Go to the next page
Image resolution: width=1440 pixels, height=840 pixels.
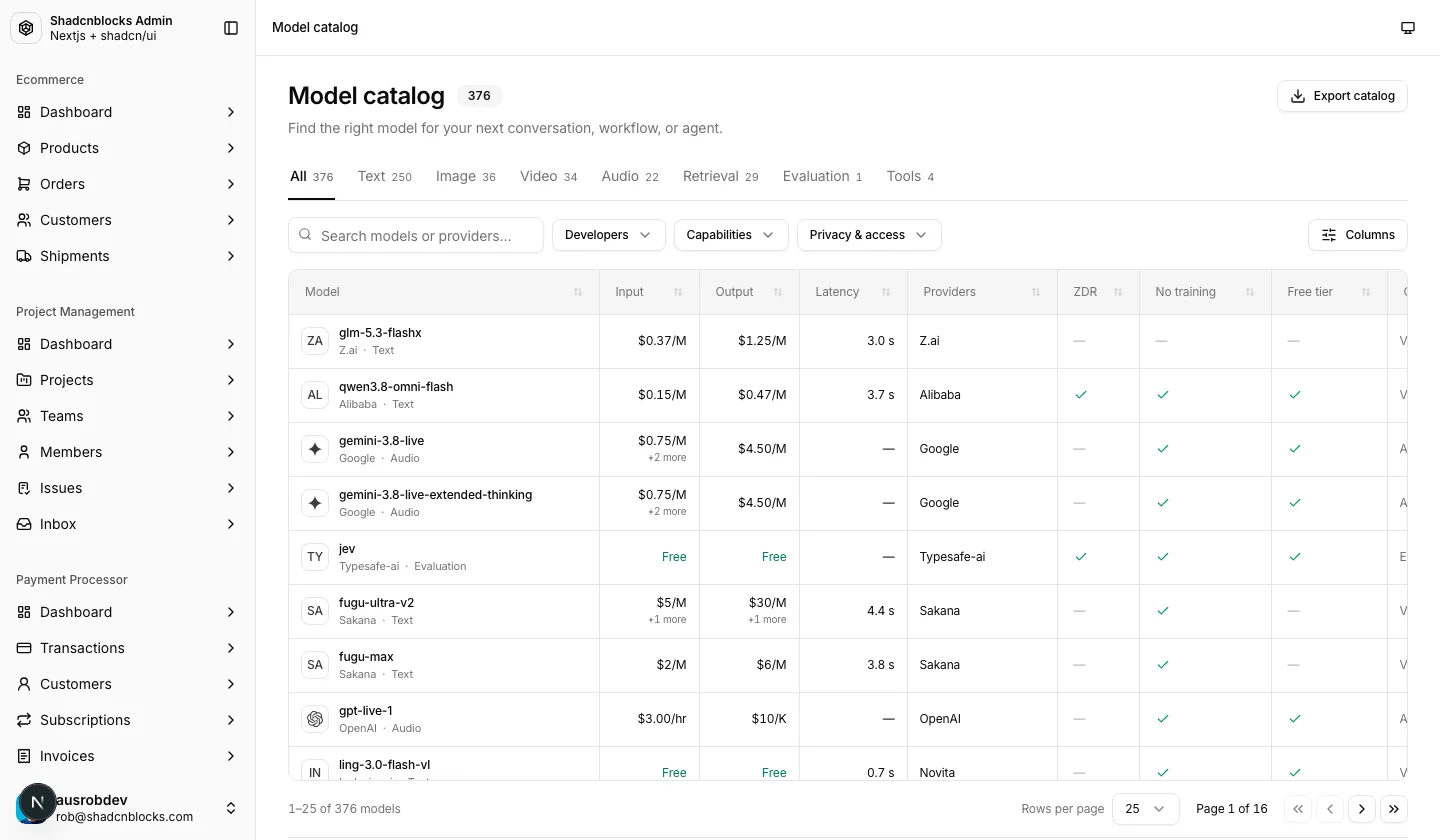[1362, 809]
